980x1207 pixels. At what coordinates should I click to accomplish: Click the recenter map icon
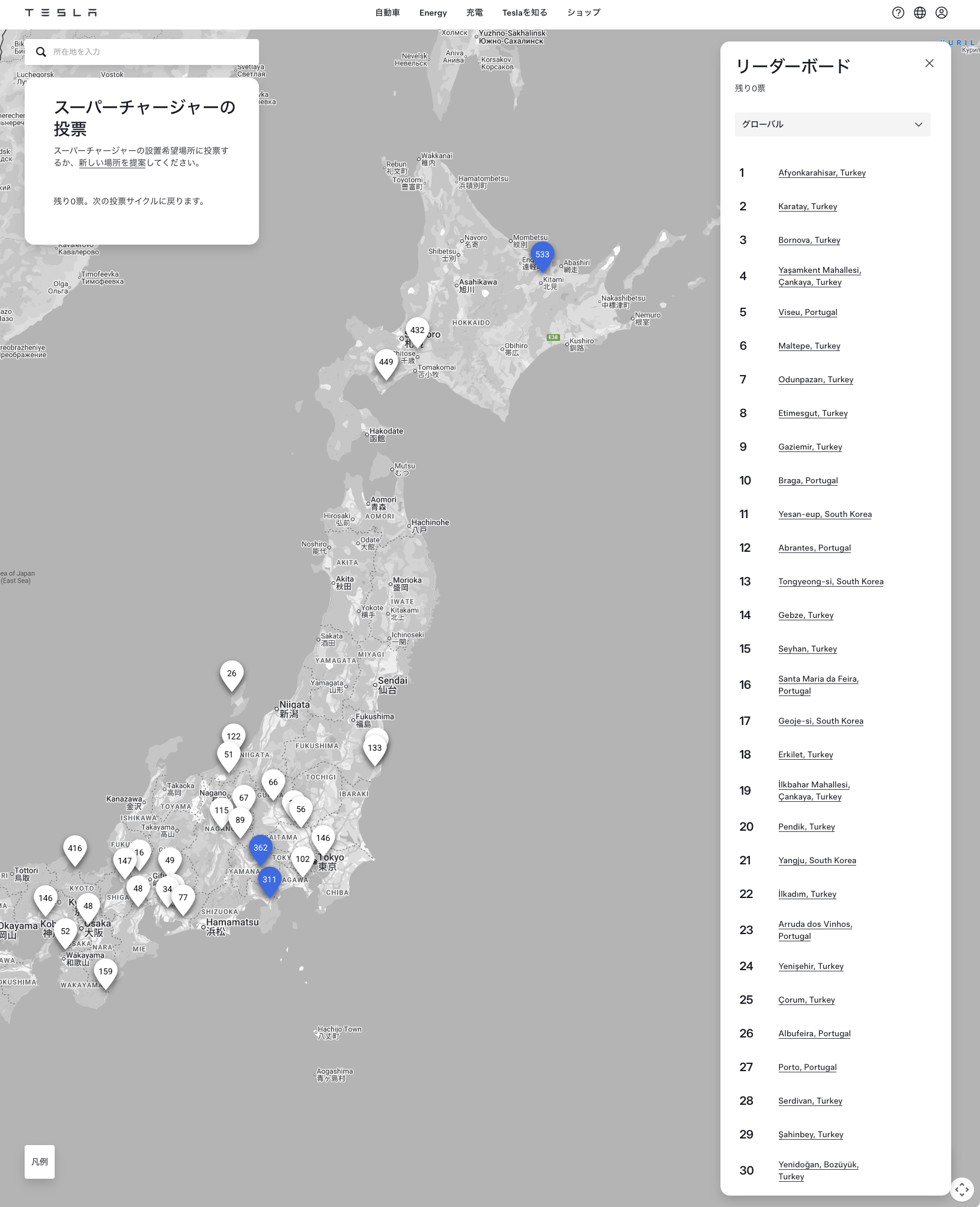click(961, 1188)
